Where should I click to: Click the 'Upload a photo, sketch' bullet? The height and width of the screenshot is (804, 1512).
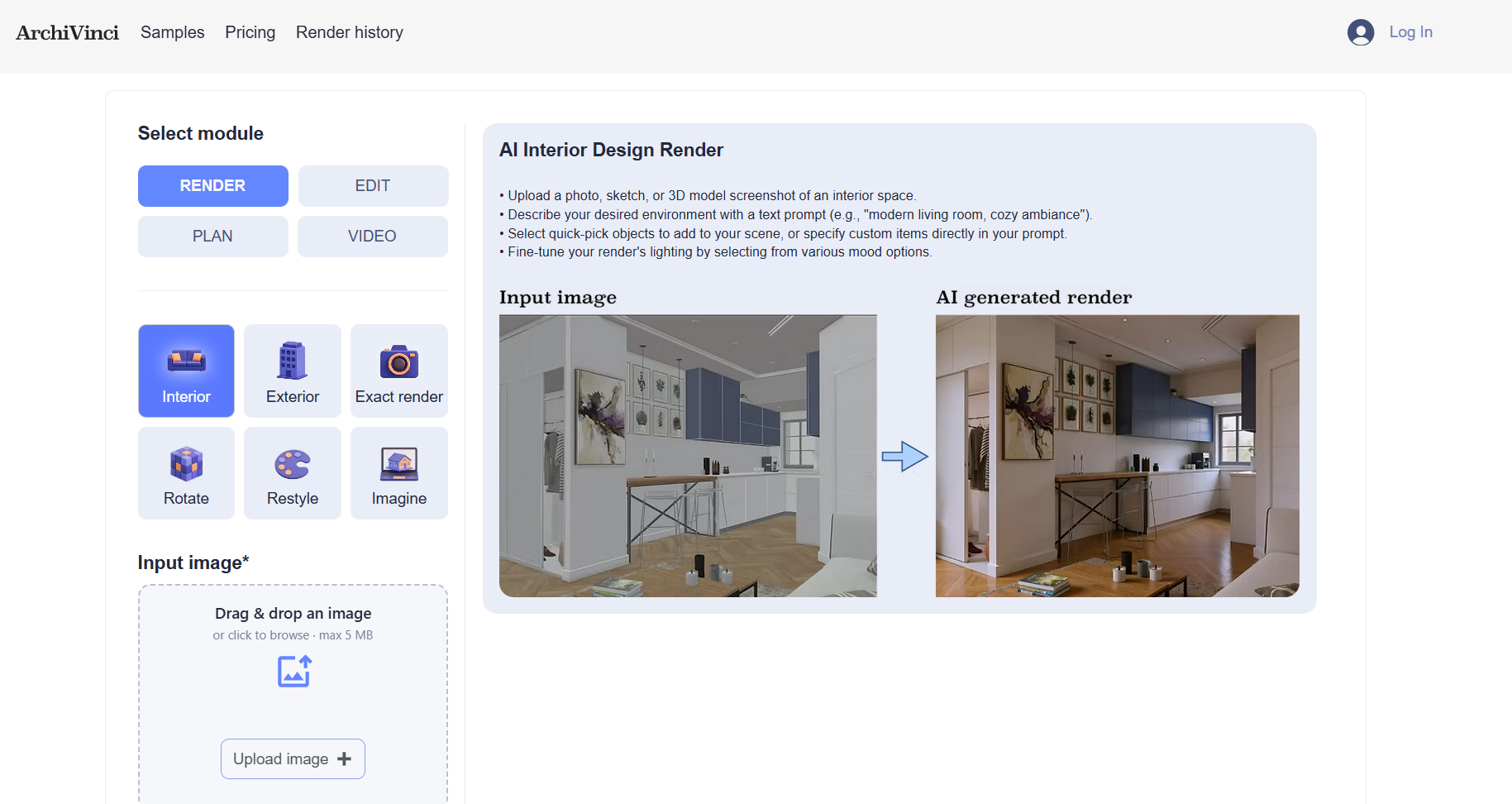coord(708,196)
